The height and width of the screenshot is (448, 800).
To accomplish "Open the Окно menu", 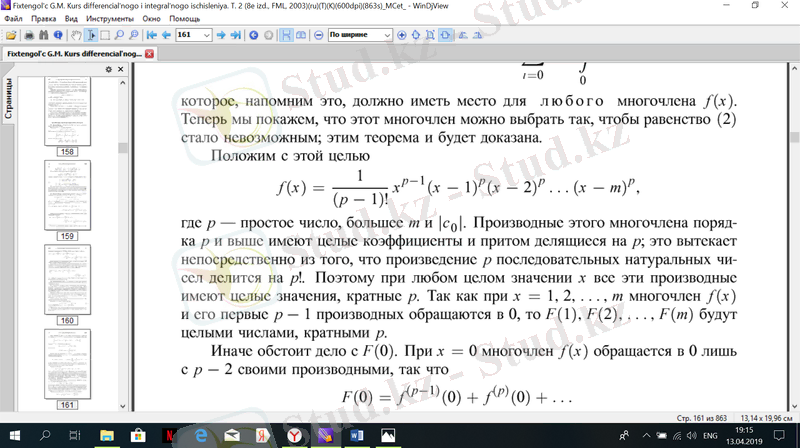I will point(151,19).
